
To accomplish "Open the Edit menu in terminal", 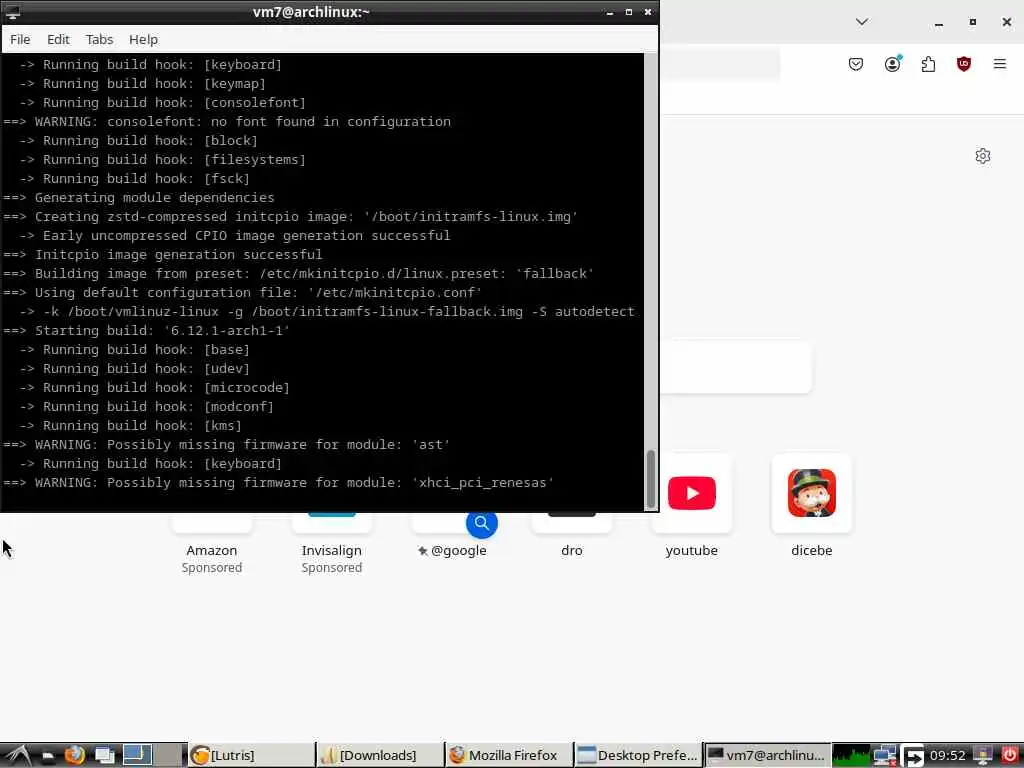I will tap(58, 39).
